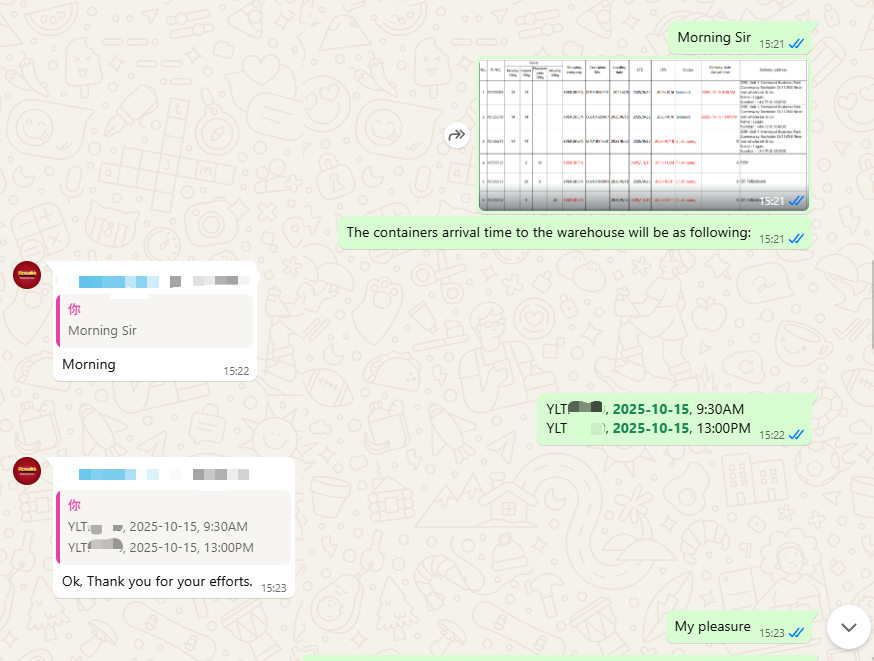Click the scroll-to-bottom chevron button

click(x=848, y=627)
